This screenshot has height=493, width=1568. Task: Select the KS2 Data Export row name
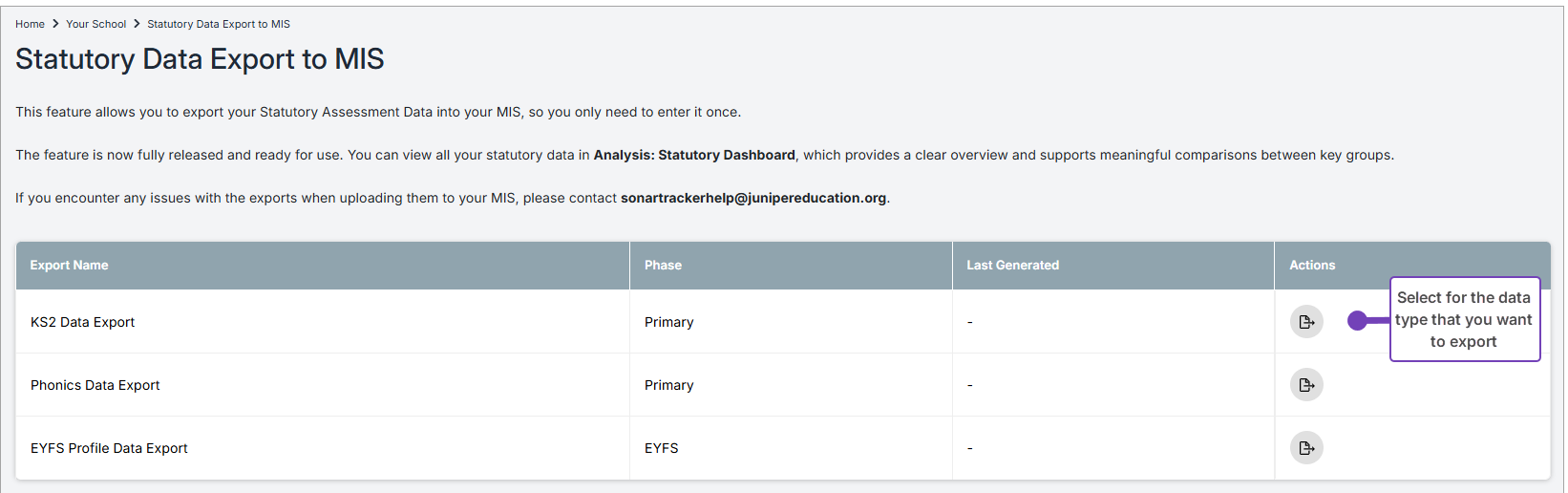pos(82,322)
